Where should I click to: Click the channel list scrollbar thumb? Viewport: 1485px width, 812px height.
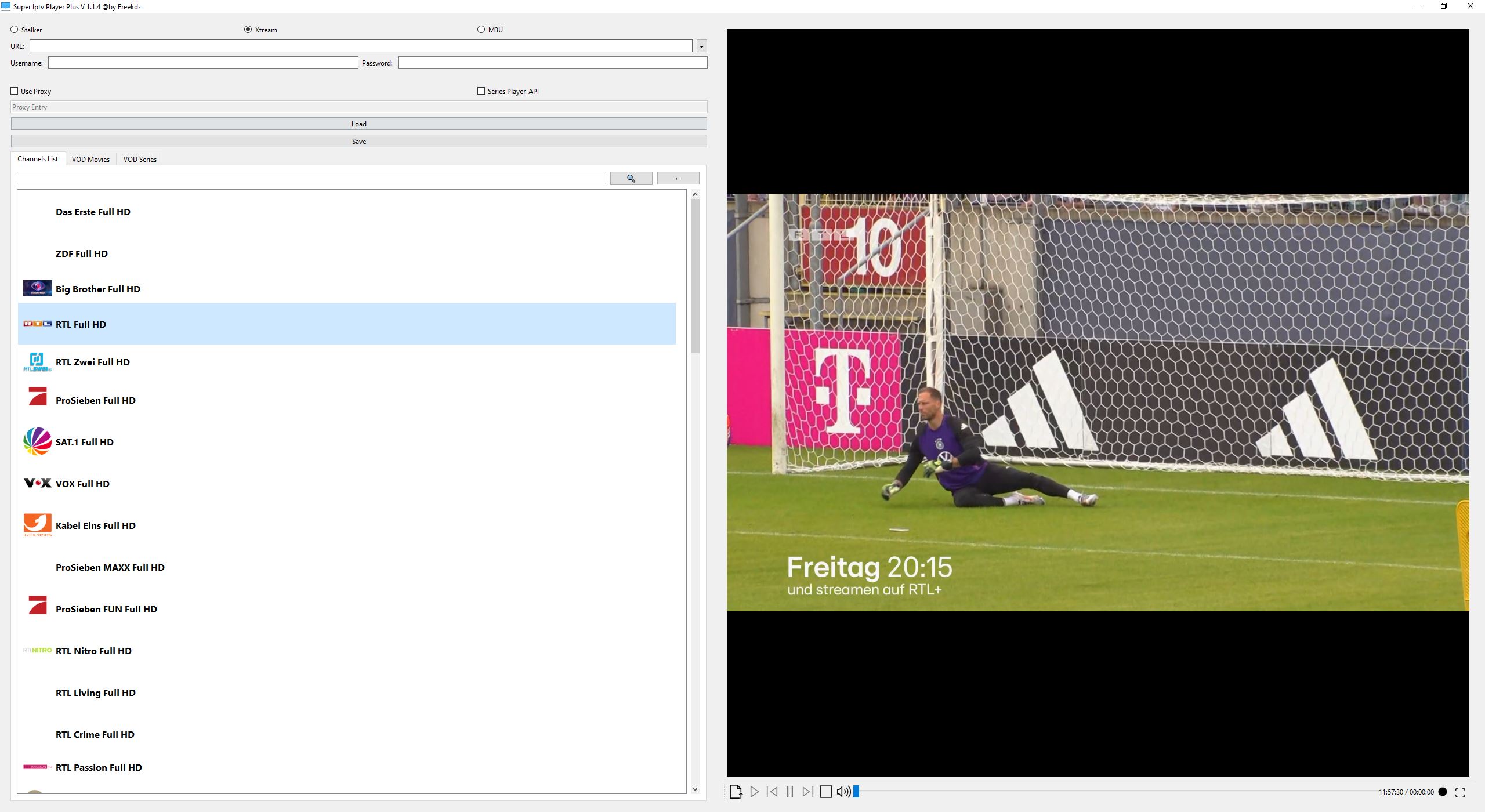696,276
